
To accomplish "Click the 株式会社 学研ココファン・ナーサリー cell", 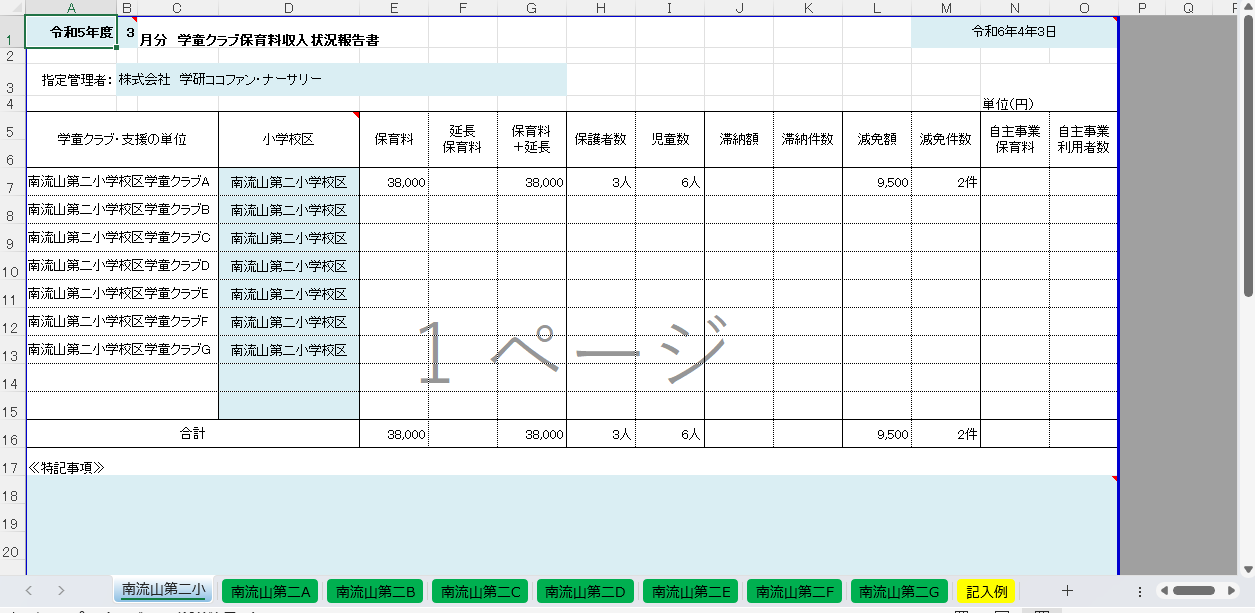I will 340,79.
